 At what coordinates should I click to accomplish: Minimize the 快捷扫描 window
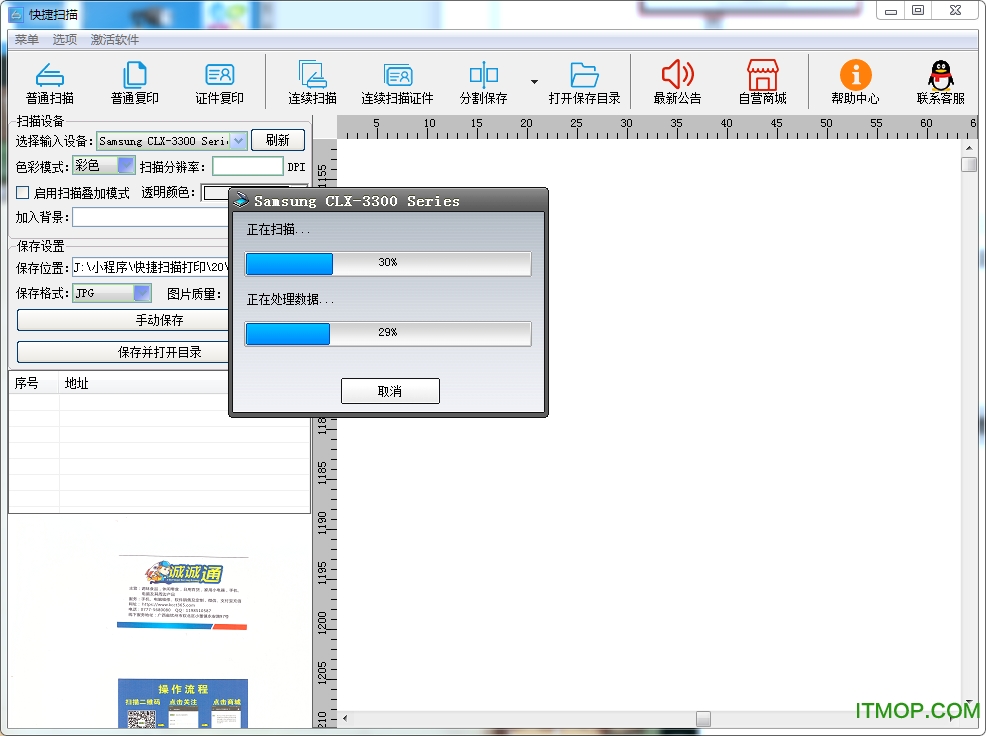click(x=891, y=11)
